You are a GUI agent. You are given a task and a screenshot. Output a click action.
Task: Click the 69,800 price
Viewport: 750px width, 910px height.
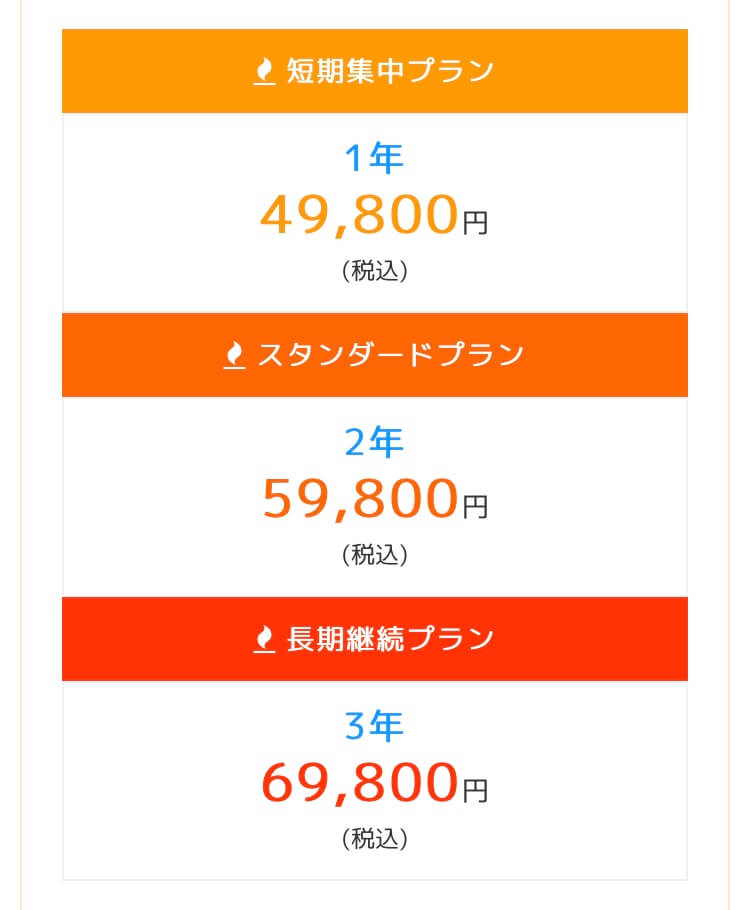click(360, 783)
